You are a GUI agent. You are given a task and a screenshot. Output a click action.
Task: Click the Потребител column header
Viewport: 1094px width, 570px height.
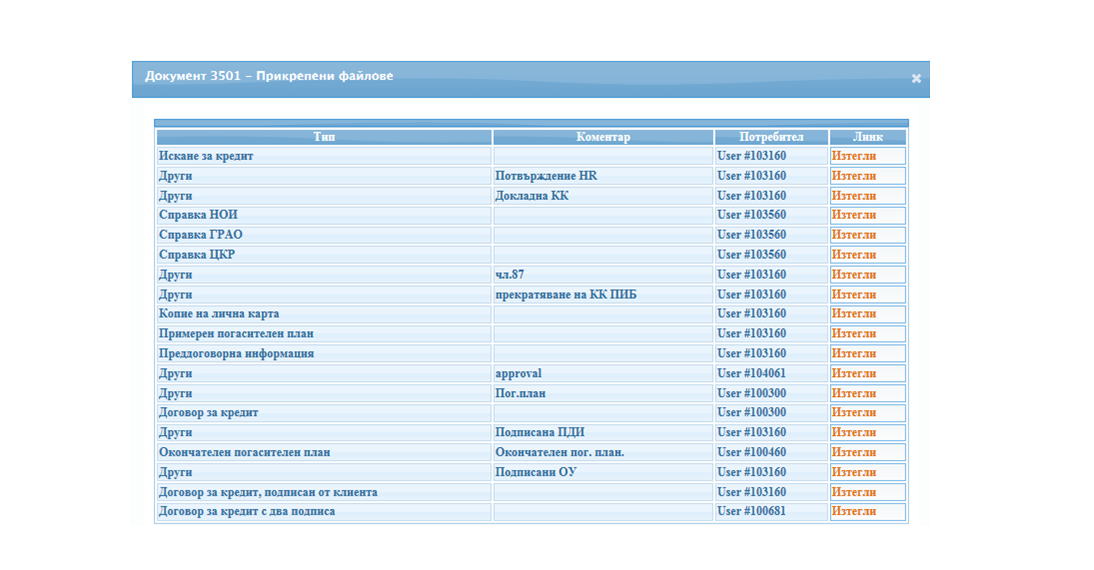(x=771, y=137)
